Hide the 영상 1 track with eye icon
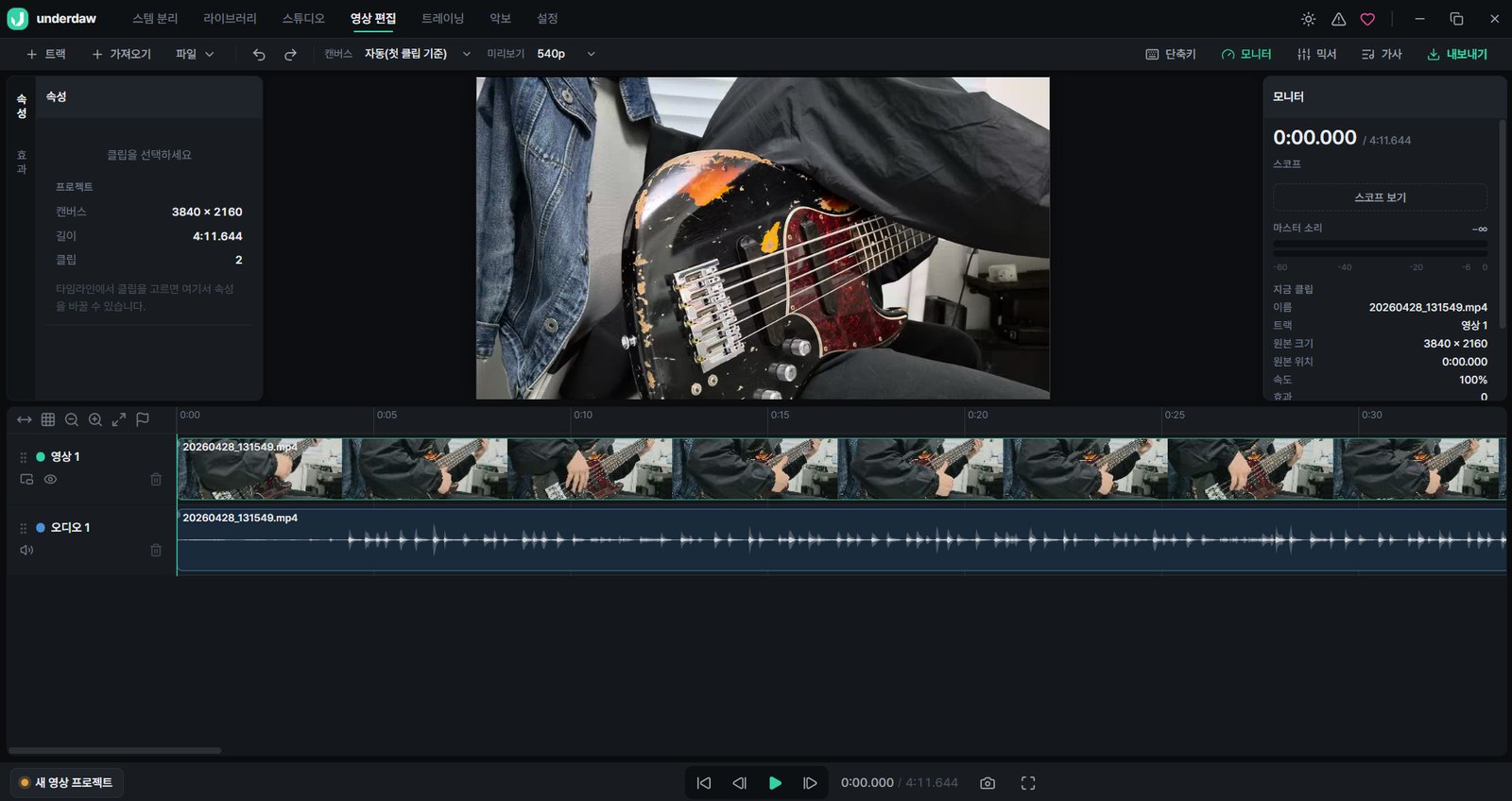The width and height of the screenshot is (1512, 801). click(x=51, y=479)
